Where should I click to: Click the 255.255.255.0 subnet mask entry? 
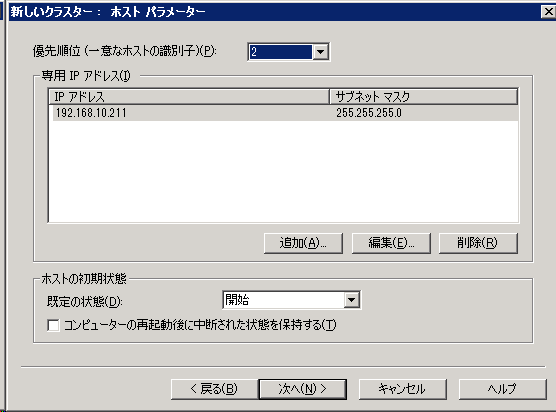369,113
